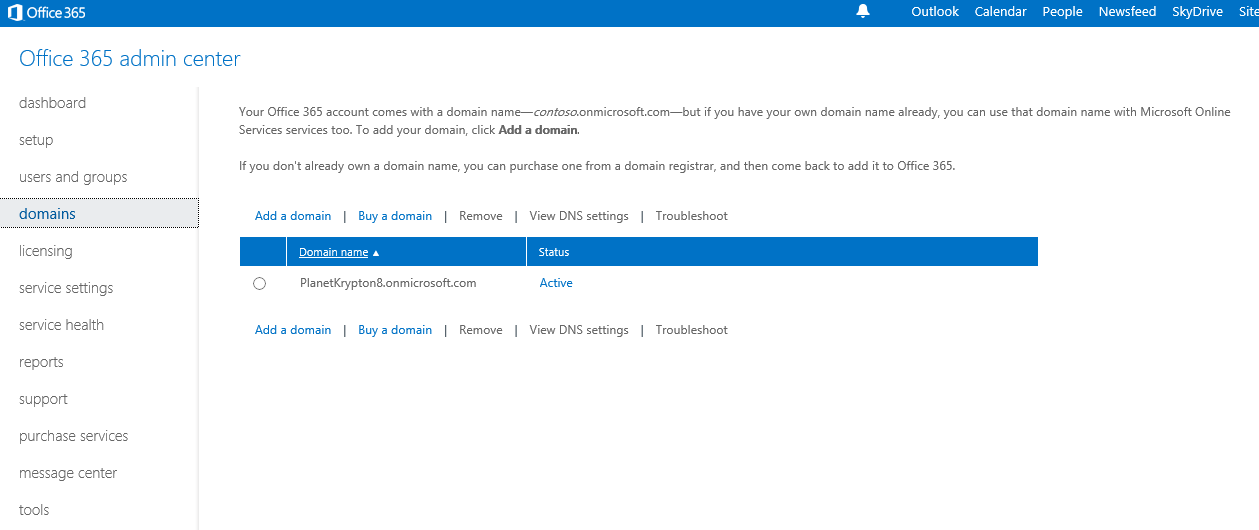Open reports in the sidebar
Viewport: 1259px width, 530px height.
click(41, 362)
